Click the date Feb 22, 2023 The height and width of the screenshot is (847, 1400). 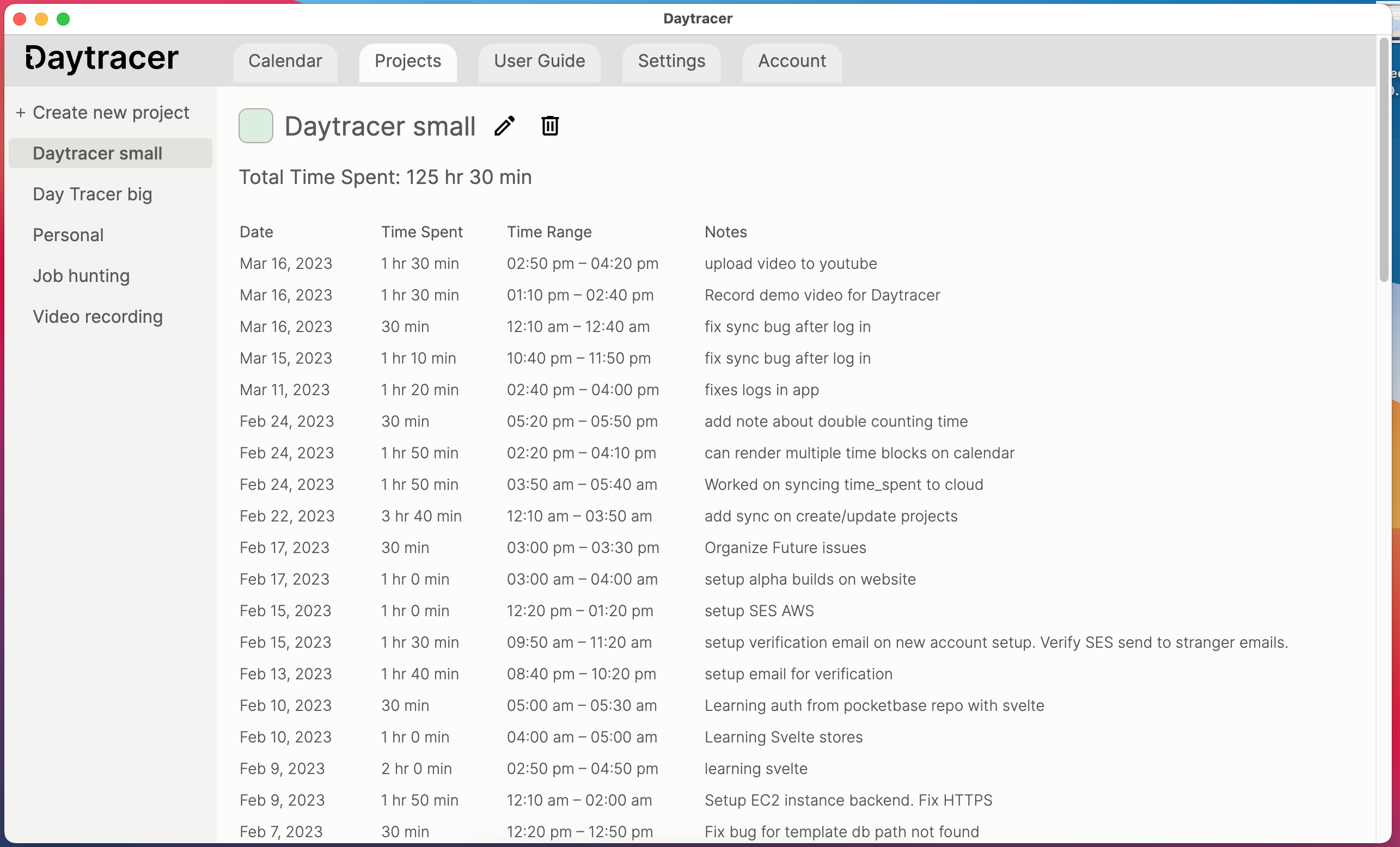(x=287, y=517)
